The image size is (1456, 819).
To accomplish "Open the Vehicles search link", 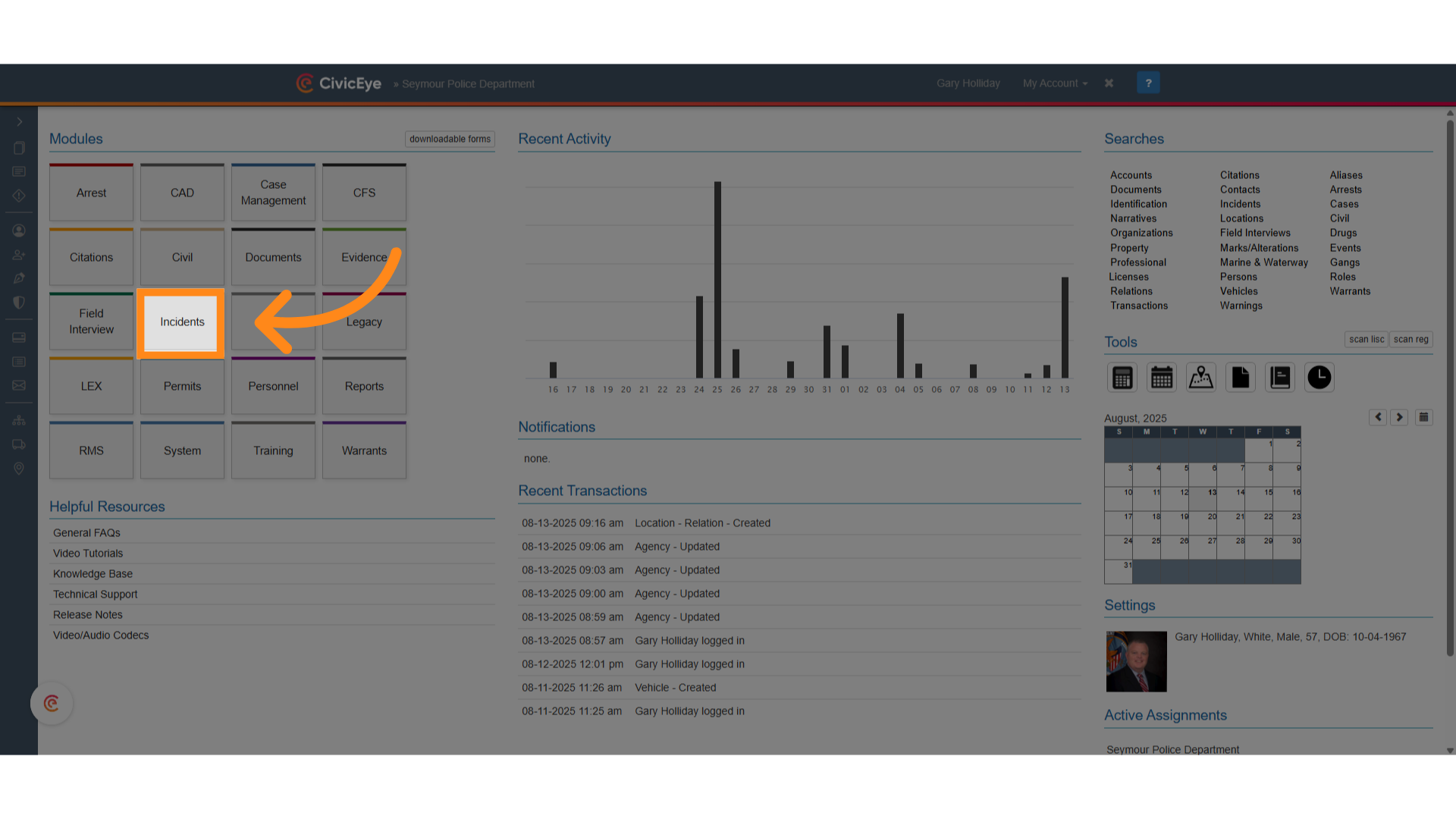I will [x=1238, y=291].
